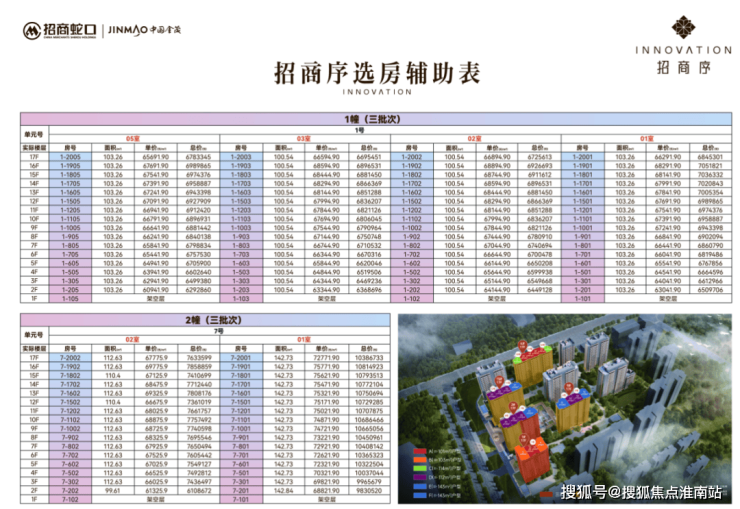740x509 pixels.
Task: Select room cell 1-1905
Action: (x=70, y=166)
